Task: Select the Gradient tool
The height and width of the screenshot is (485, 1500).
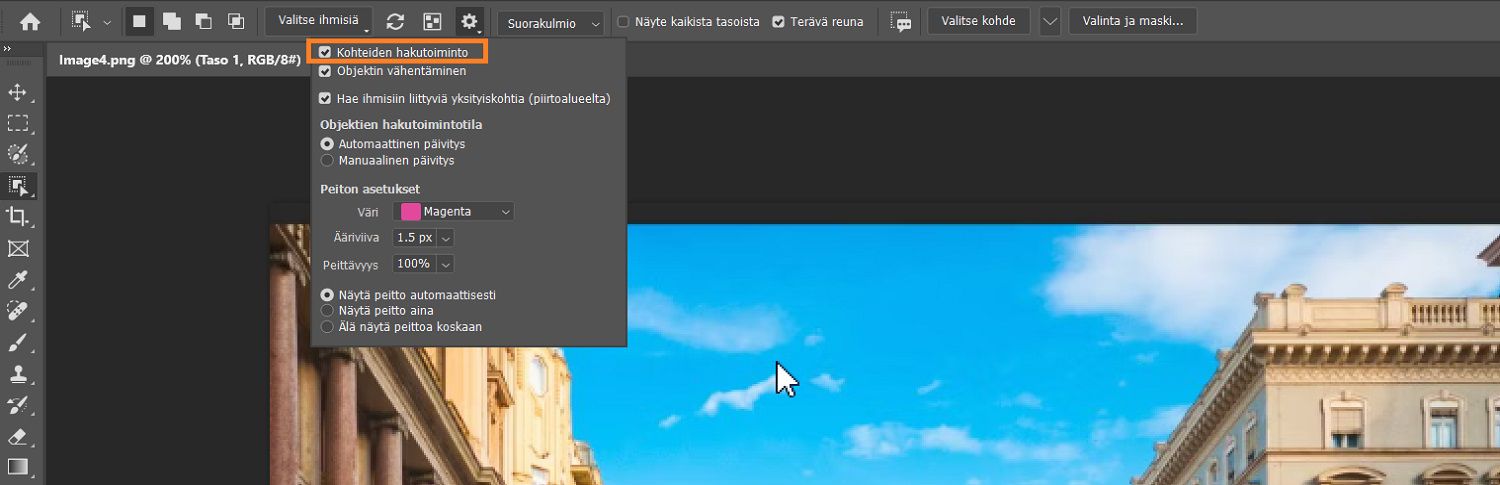Action: 18,467
